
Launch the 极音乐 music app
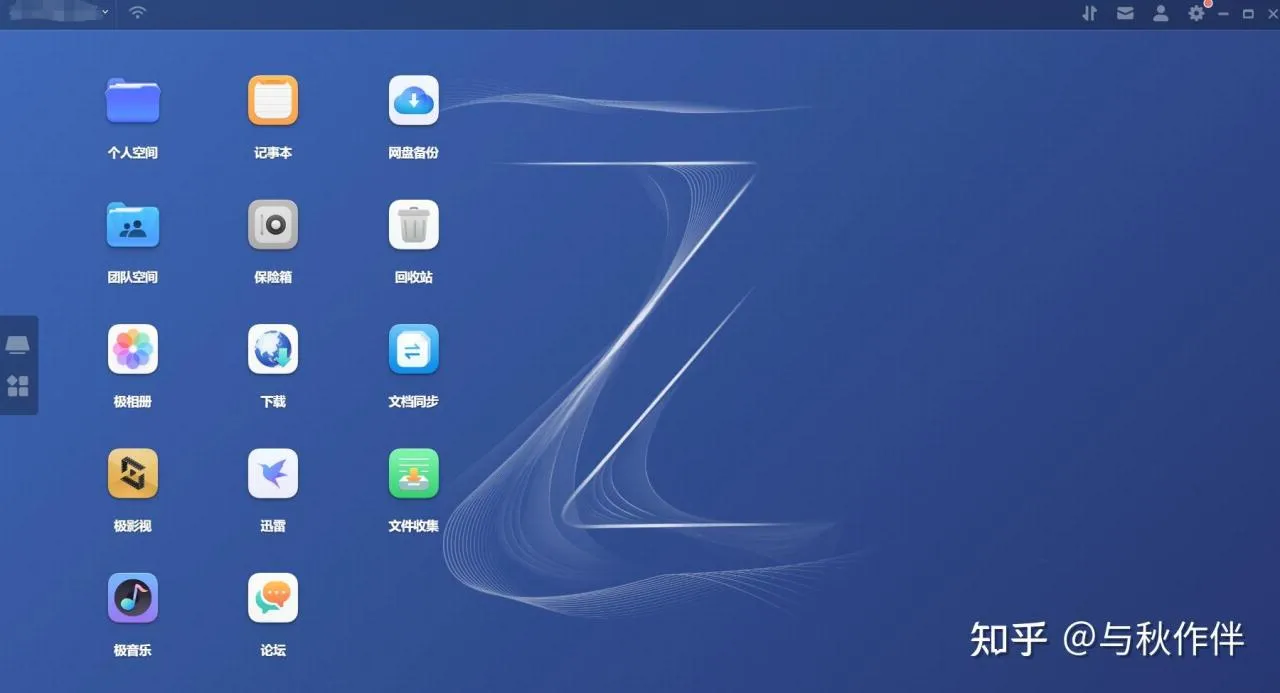point(133,598)
